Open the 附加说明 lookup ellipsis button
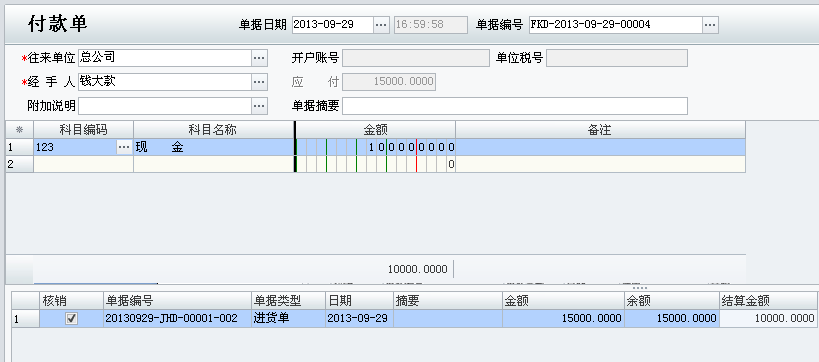Screen dimensions: 819x362 [260, 106]
